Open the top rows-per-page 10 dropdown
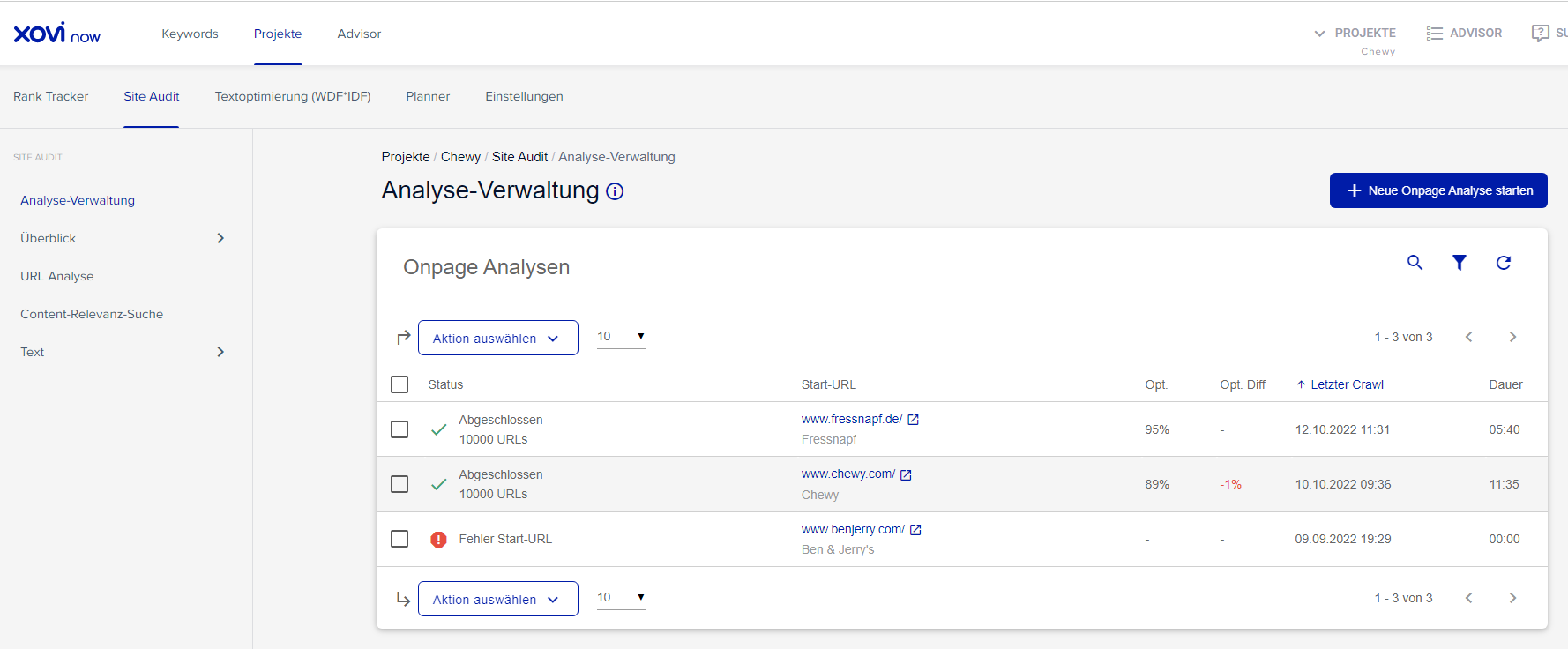This screenshot has width=1568, height=649. [x=621, y=337]
